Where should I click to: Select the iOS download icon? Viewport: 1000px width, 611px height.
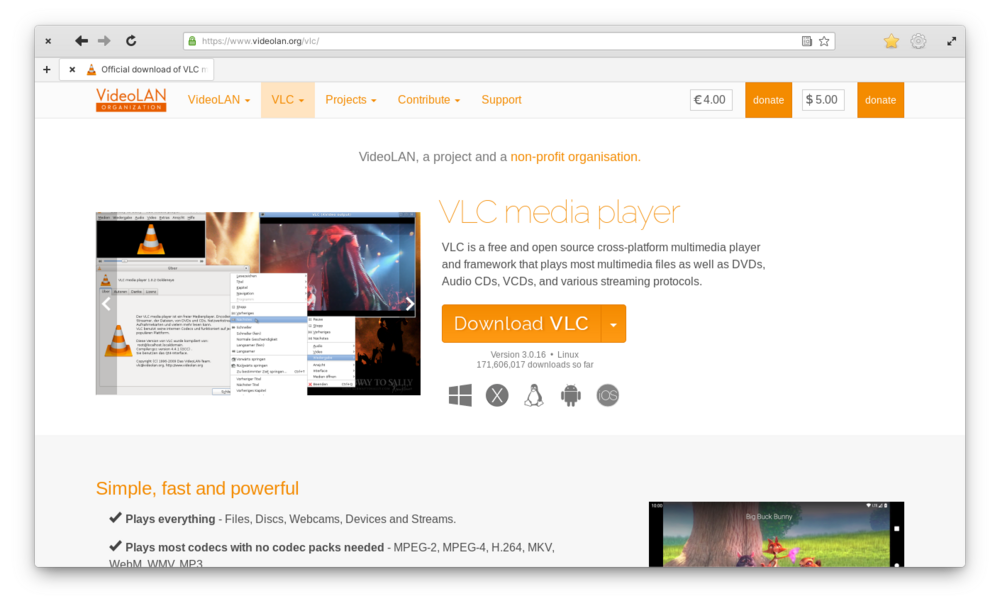[607, 395]
